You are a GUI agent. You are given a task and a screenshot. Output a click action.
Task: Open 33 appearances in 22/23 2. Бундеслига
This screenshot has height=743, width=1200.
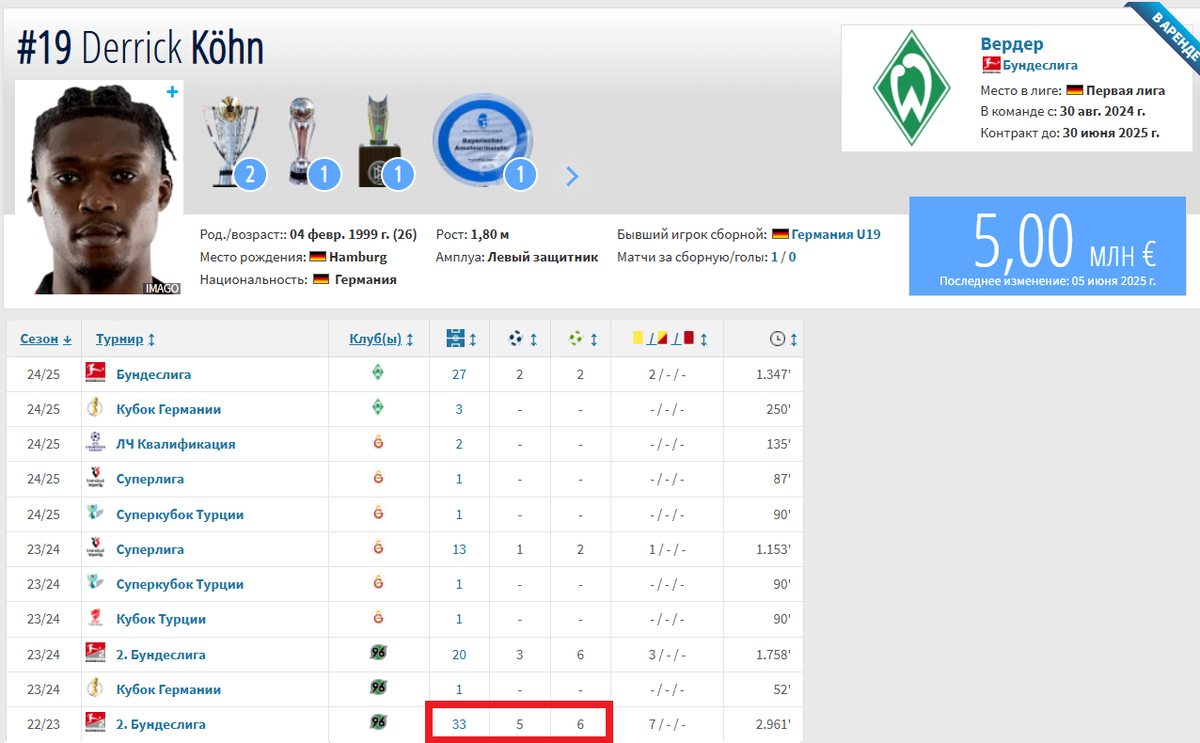(x=460, y=724)
